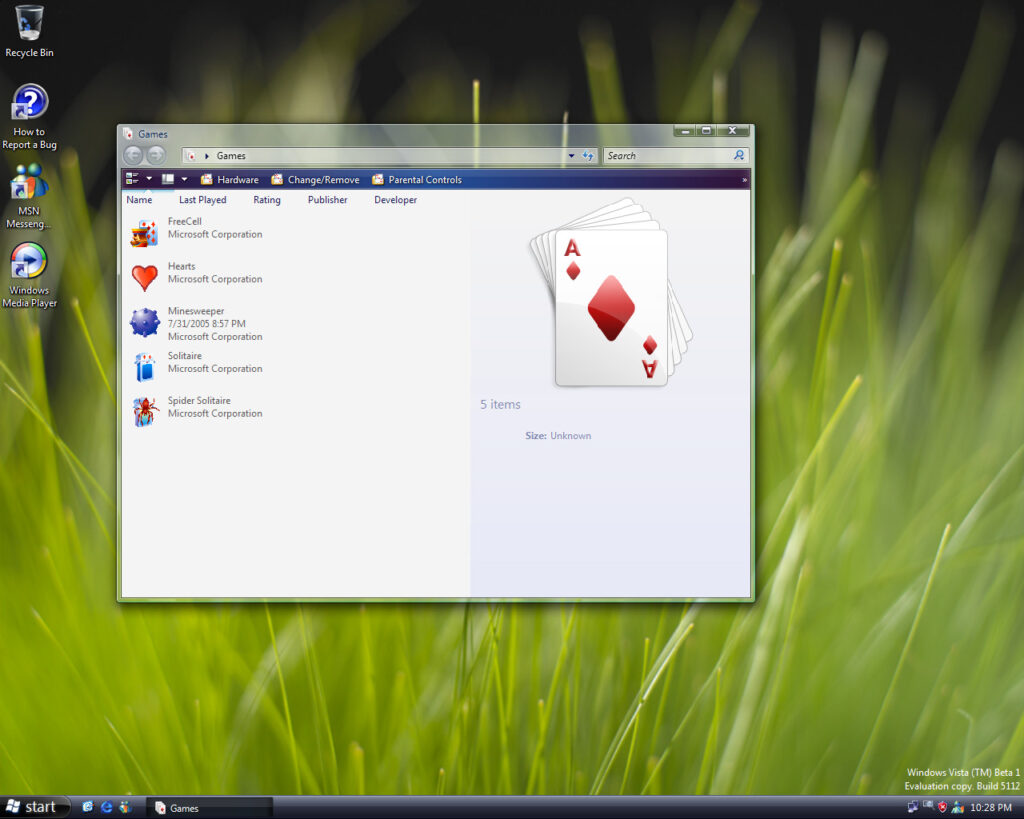Select the Spider Solitaire game icon

(x=144, y=412)
